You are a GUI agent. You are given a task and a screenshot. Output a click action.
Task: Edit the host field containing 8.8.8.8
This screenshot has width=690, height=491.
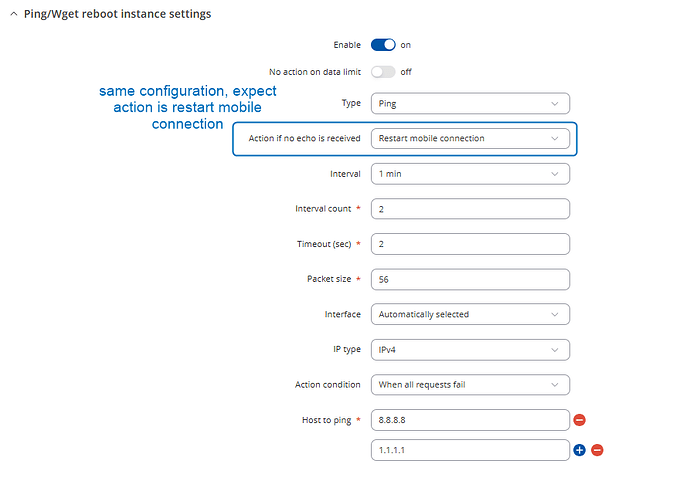[x=469, y=420]
